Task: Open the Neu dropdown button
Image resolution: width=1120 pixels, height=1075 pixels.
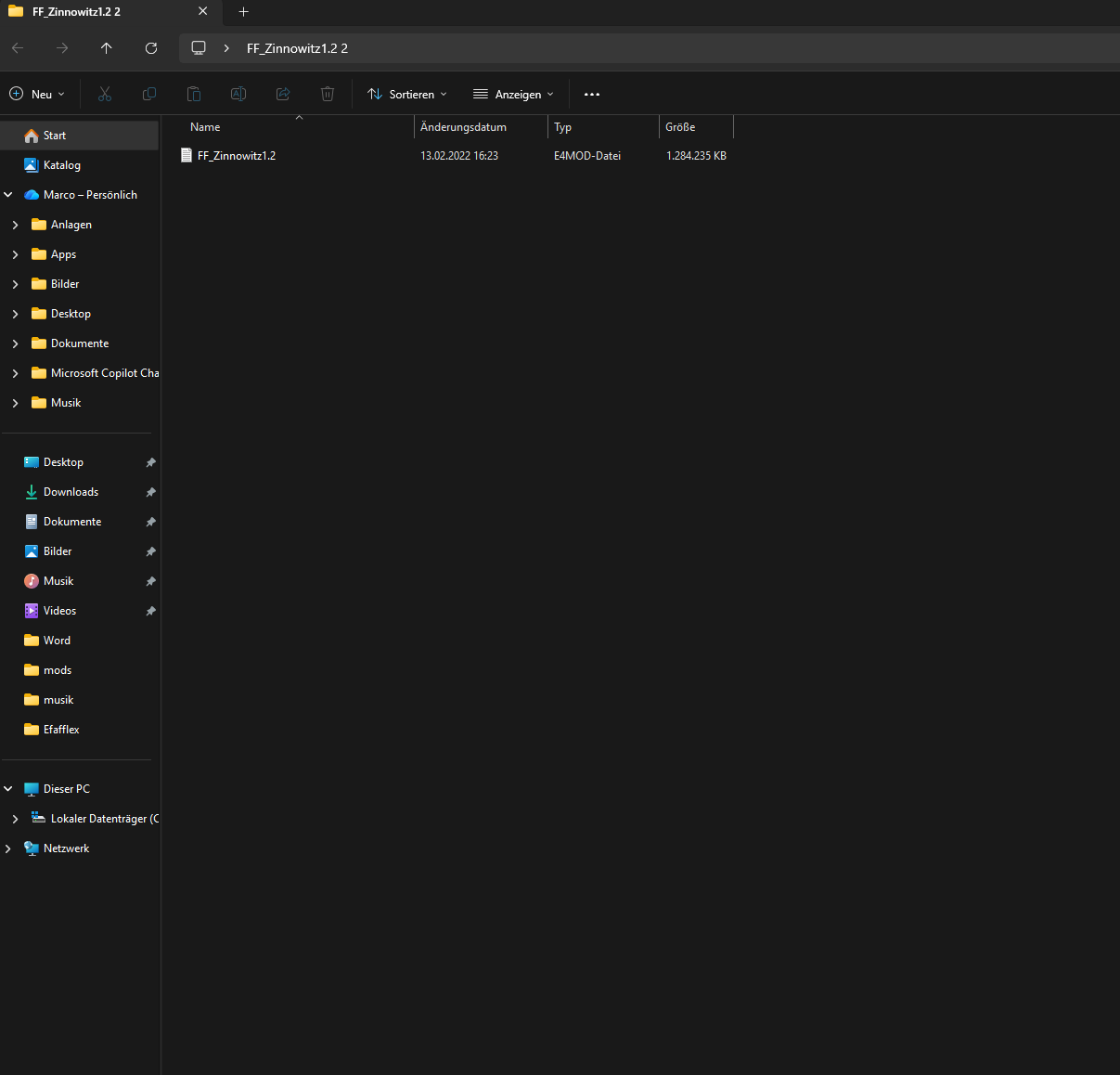Action: 37,94
